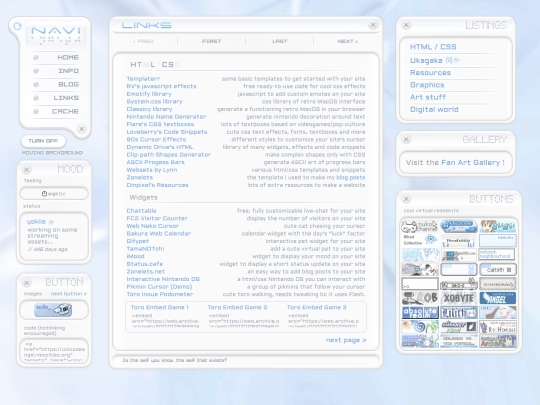
Task: Open the Status.cafe link
Action: (144, 264)
